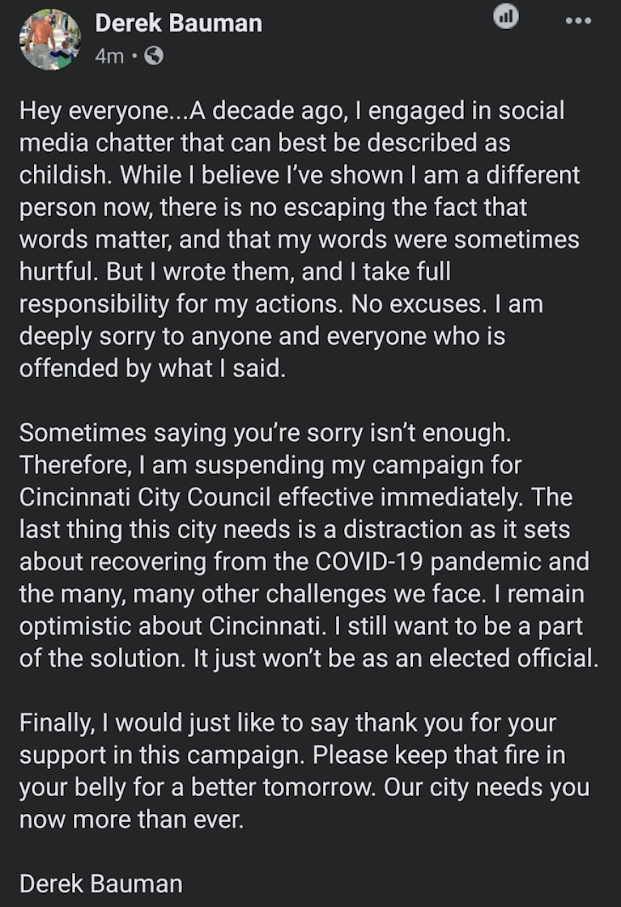Open the Derek Bauman name in the post header

point(179,23)
